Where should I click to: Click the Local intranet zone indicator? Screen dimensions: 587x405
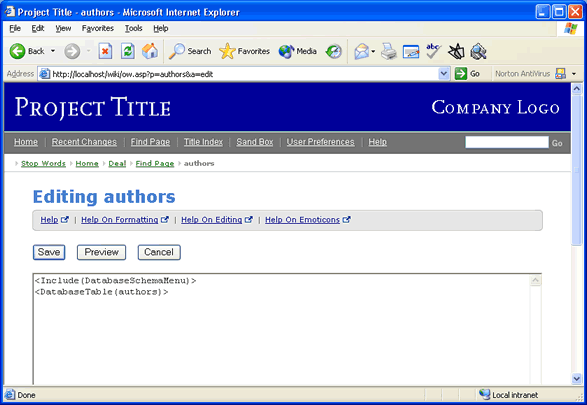(x=508, y=395)
